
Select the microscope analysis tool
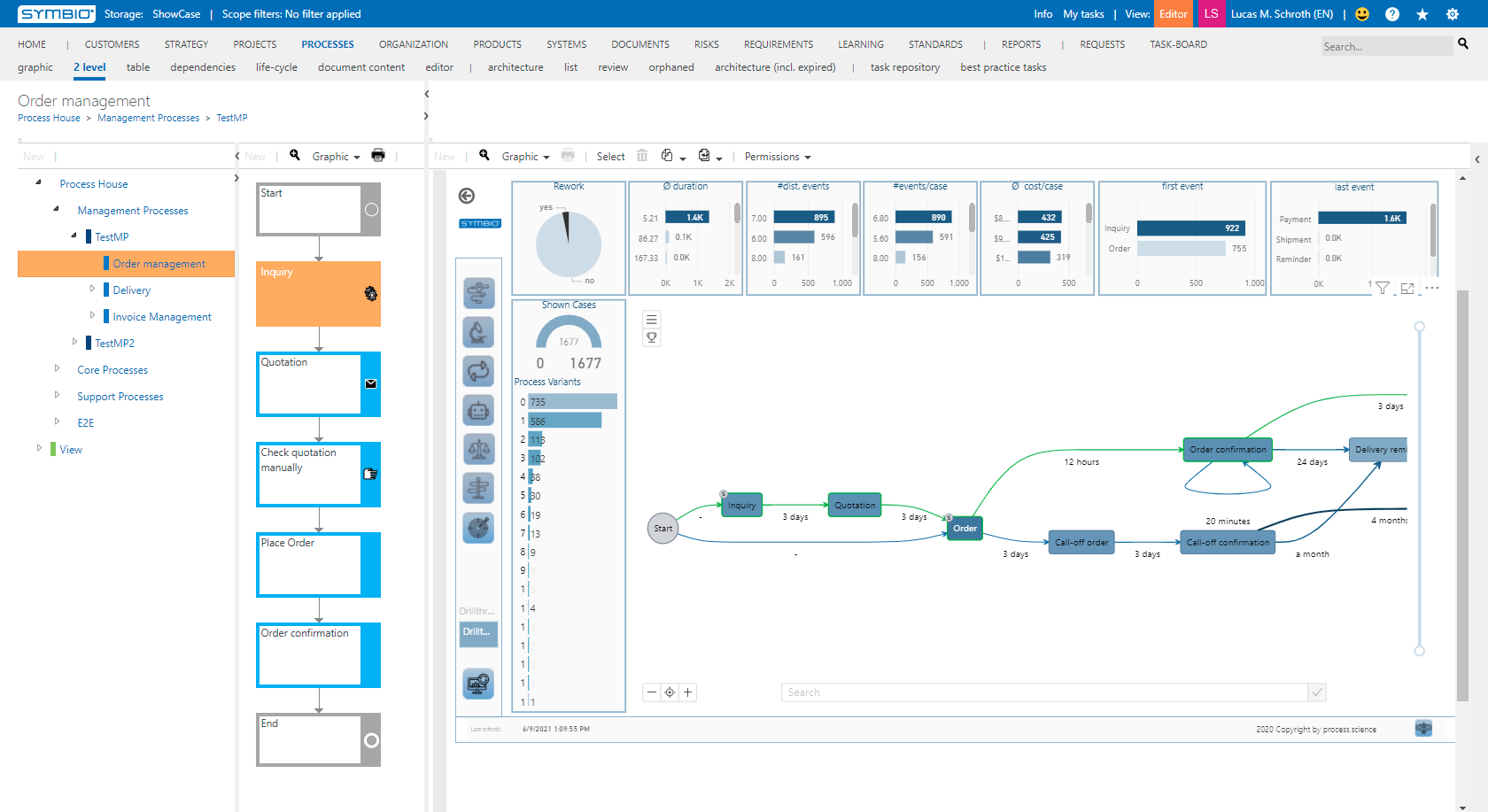click(478, 332)
